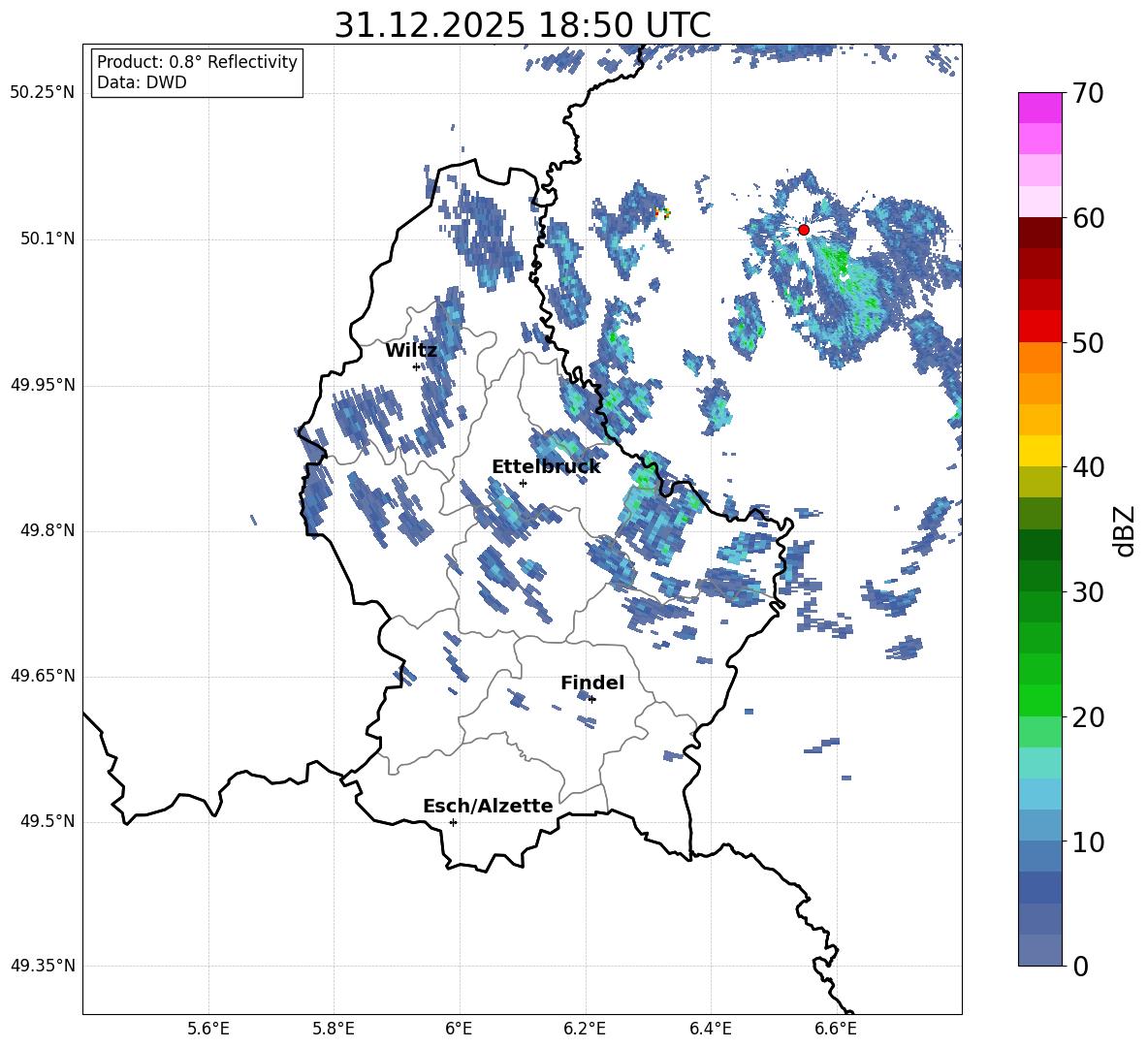This screenshot has height=1048, width=1148.
Task: Click the Ettelbruck city label
Action: (x=546, y=466)
